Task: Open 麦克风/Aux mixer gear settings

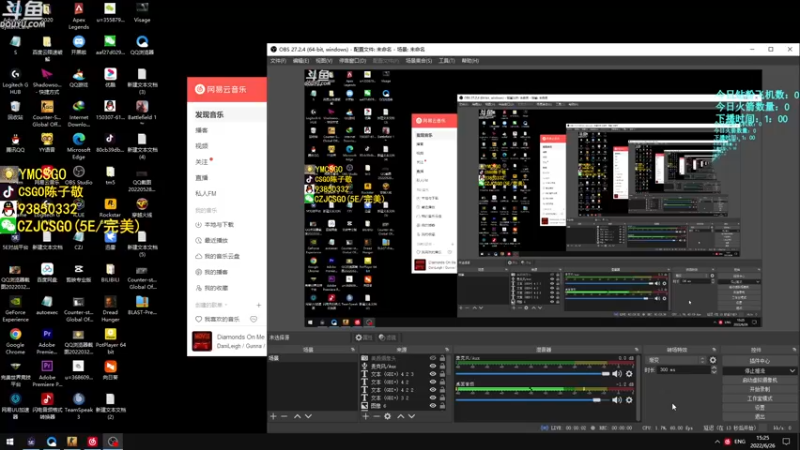Action: [629, 374]
